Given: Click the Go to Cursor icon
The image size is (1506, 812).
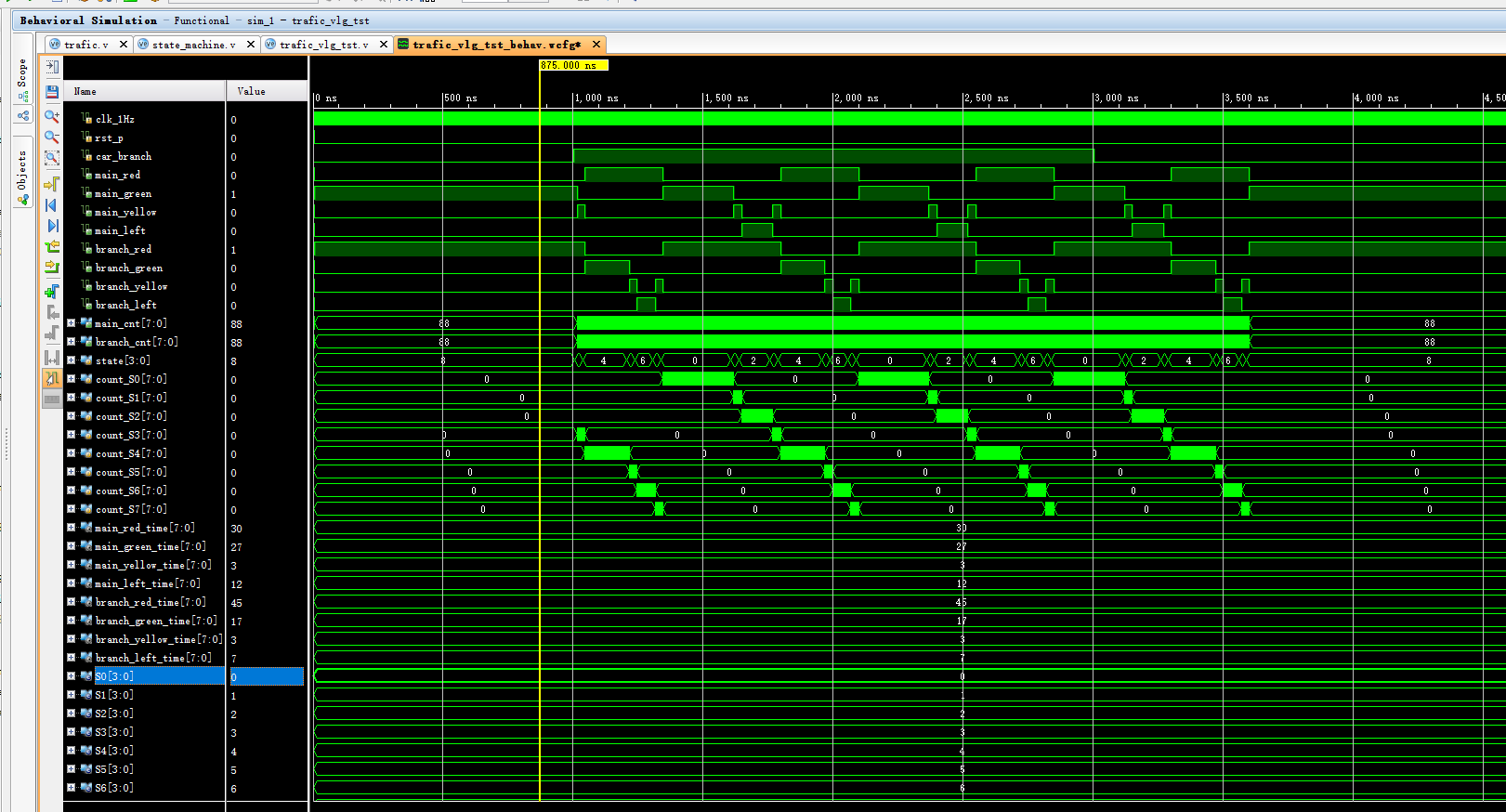Looking at the screenshot, I should tap(52, 184).
